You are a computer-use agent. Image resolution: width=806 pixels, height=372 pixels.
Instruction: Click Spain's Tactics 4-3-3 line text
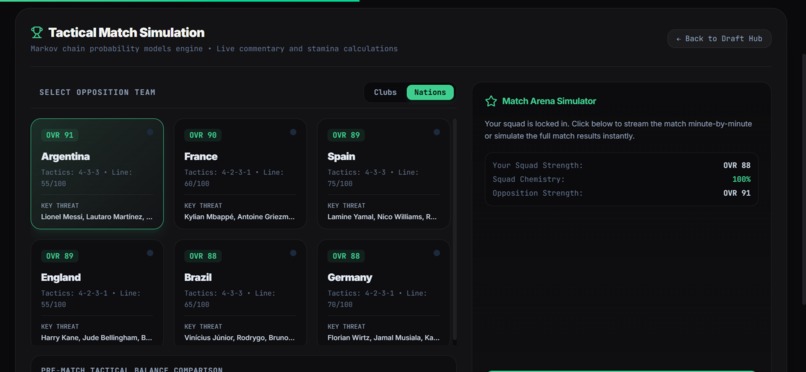tap(373, 178)
